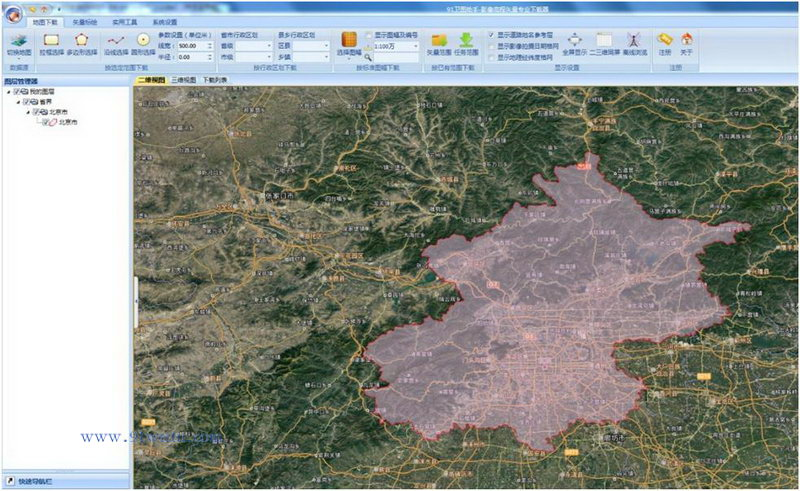Image resolution: width=800 pixels, height=491 pixels.
Task: Enable the 显示影像拍摄日期格网 checkbox
Action: click(x=491, y=46)
